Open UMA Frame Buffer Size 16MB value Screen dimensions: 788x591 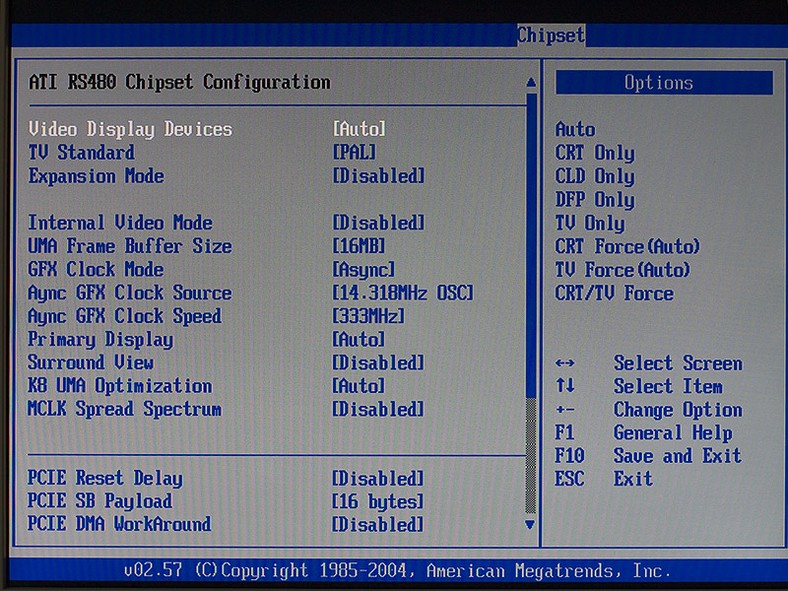[359, 246]
